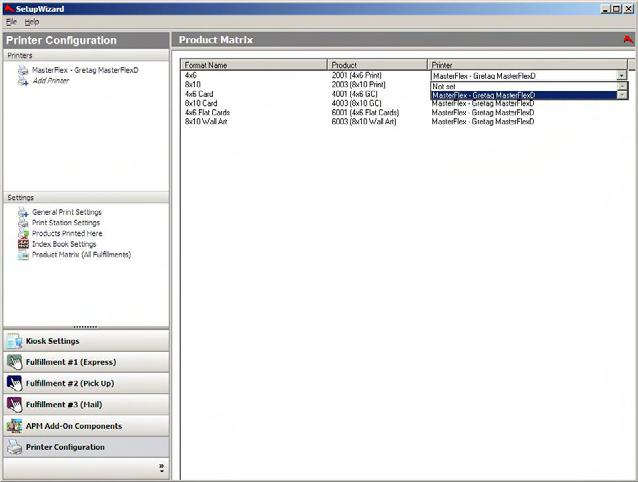Choose highlighted MasterFlex - Gretag MasterFlexD option

[x=524, y=95]
